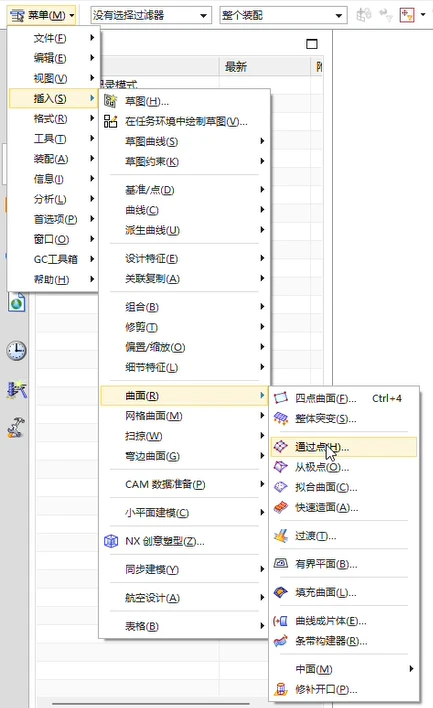Expand 关联复制(A) submenu
The image size is (433, 708).
pos(185,279)
